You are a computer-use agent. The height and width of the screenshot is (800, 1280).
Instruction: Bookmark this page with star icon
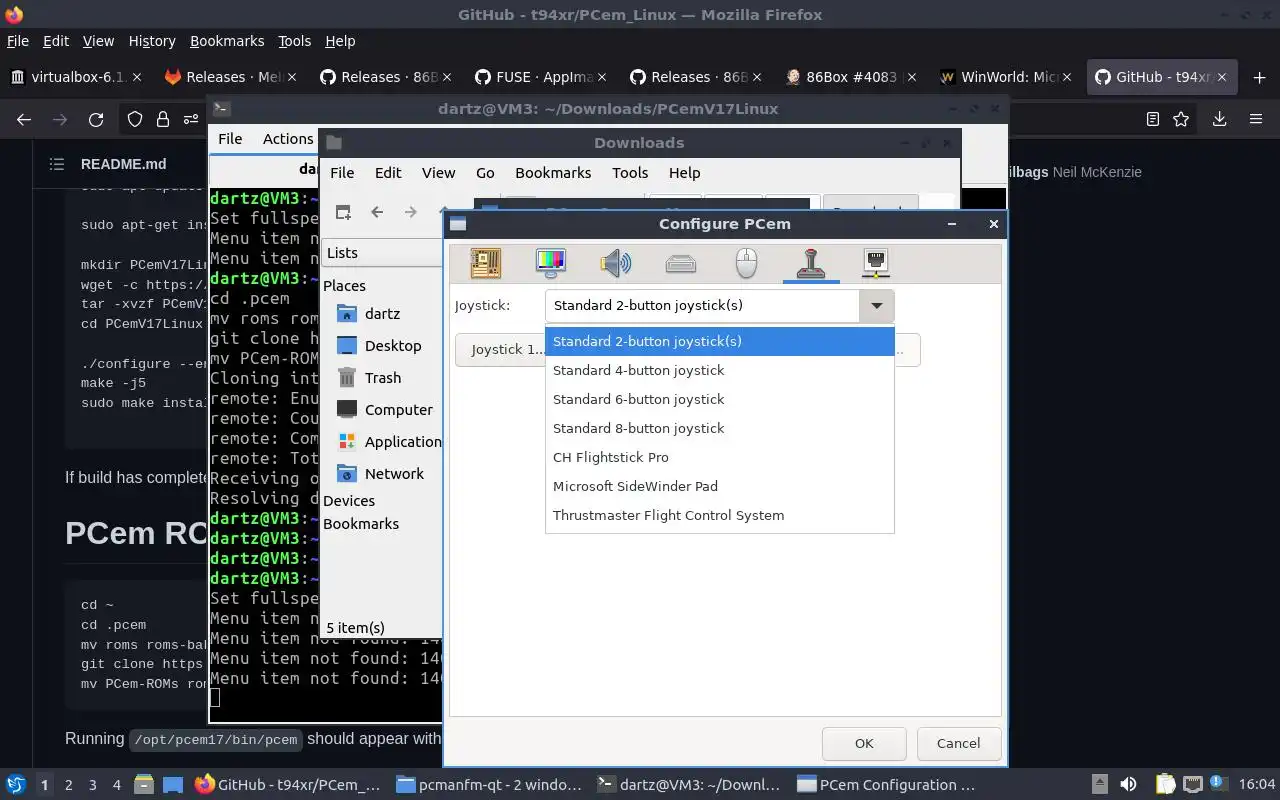1181,120
